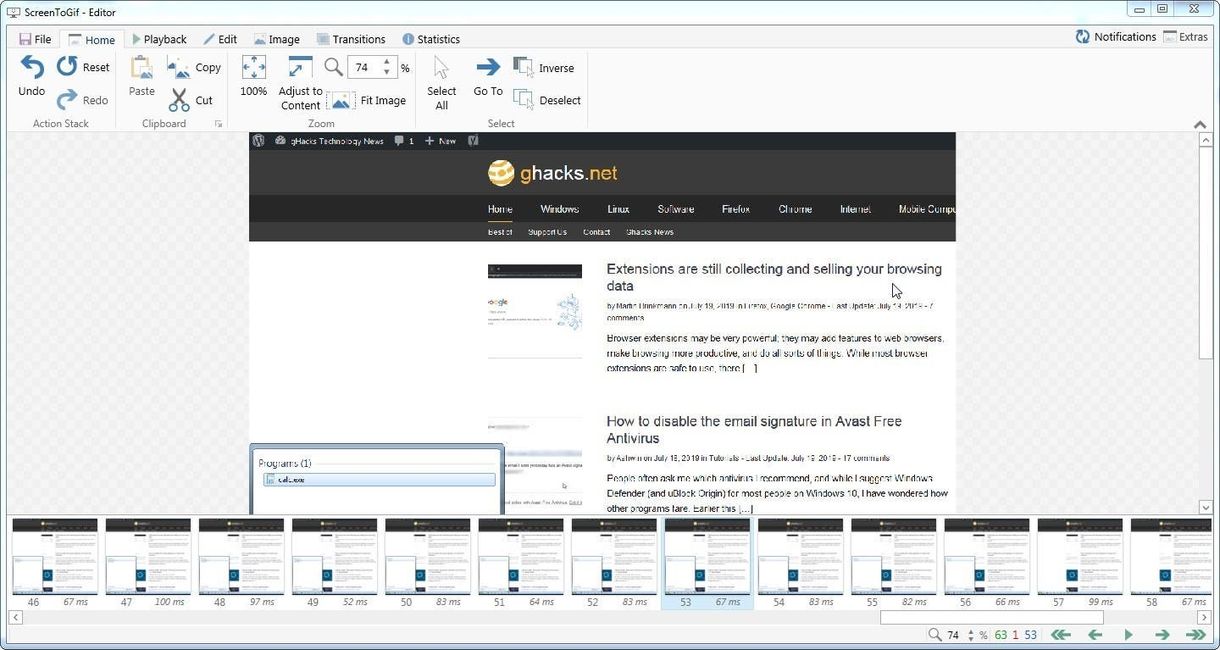The image size is (1220, 650).
Task: Switch to the Edit tab
Action: pos(219,39)
